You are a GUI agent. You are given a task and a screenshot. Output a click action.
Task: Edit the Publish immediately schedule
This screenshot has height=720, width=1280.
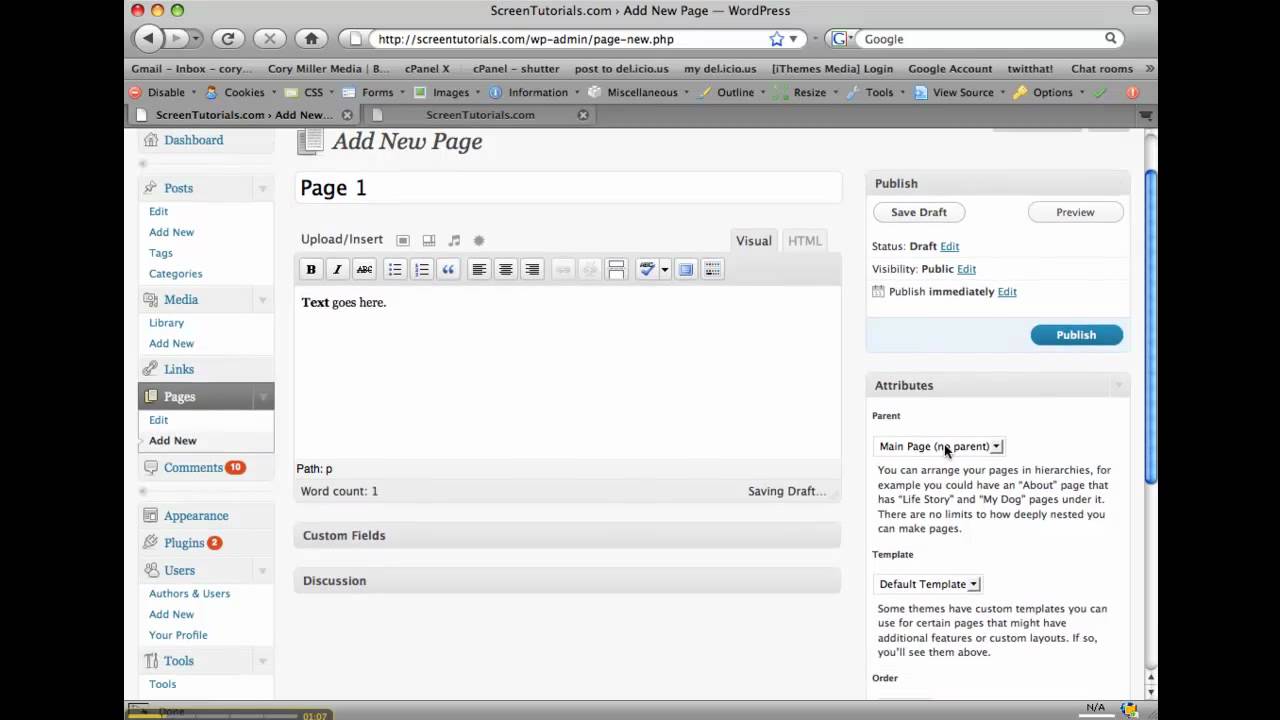tap(1007, 292)
